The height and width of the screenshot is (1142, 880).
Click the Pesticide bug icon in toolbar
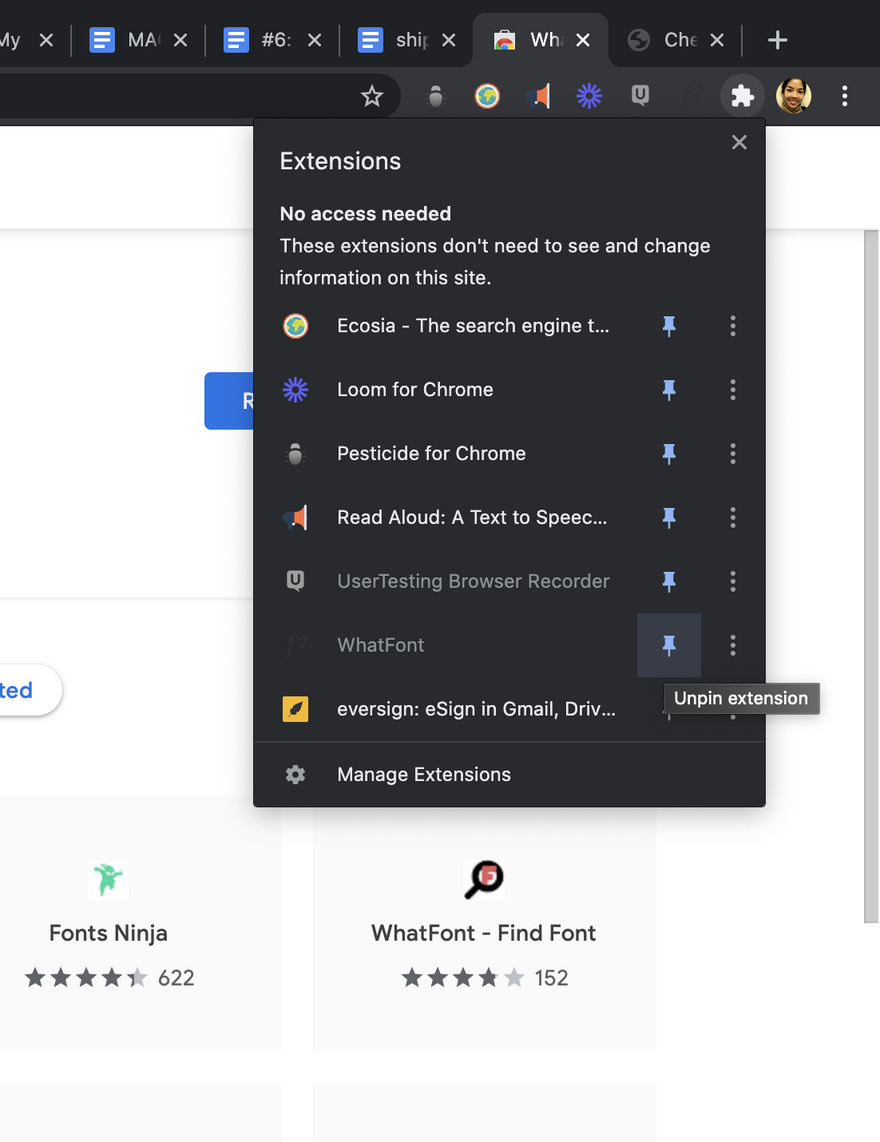(435, 96)
